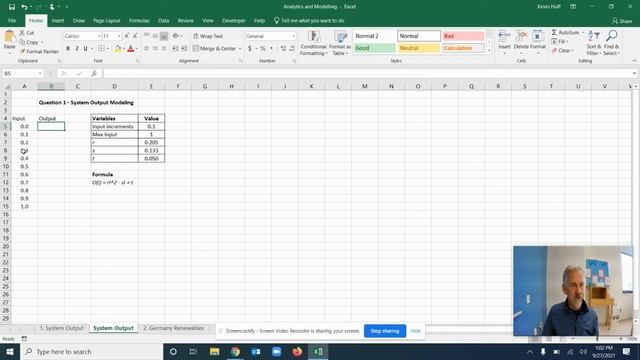
Task: Switch to the Developer ribbon tab
Action: [x=233, y=20]
